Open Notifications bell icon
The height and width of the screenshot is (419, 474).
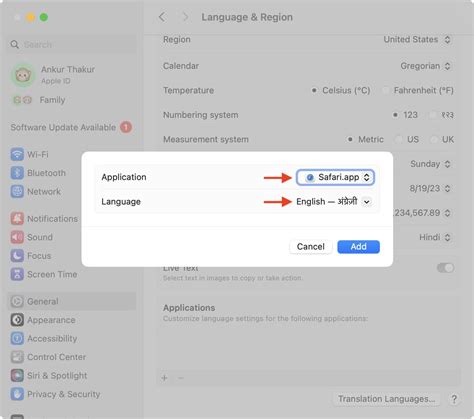17,219
